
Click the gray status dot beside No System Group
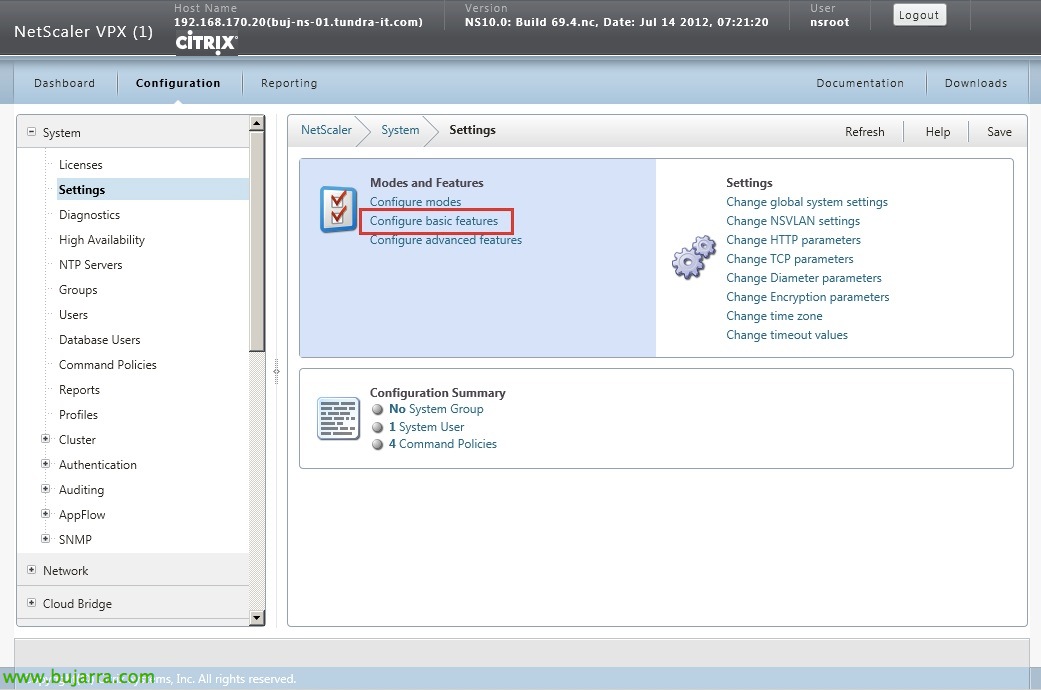378,410
